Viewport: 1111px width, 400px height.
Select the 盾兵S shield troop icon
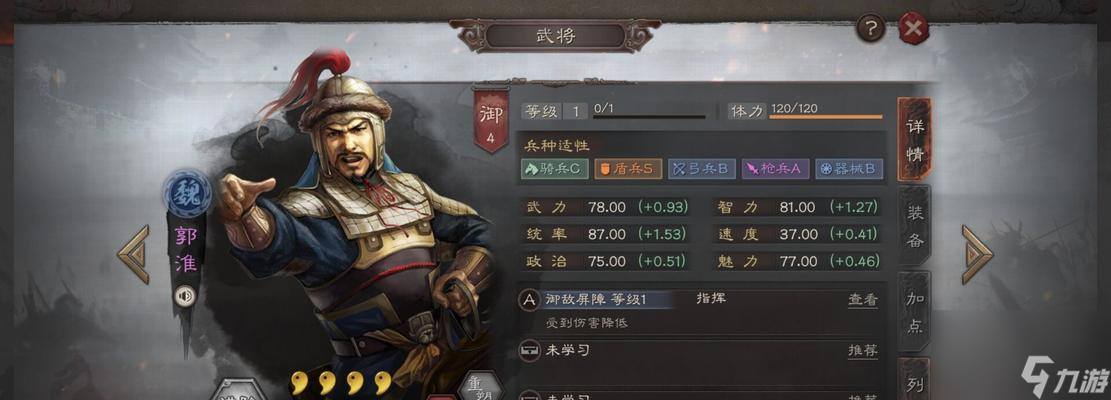628,168
